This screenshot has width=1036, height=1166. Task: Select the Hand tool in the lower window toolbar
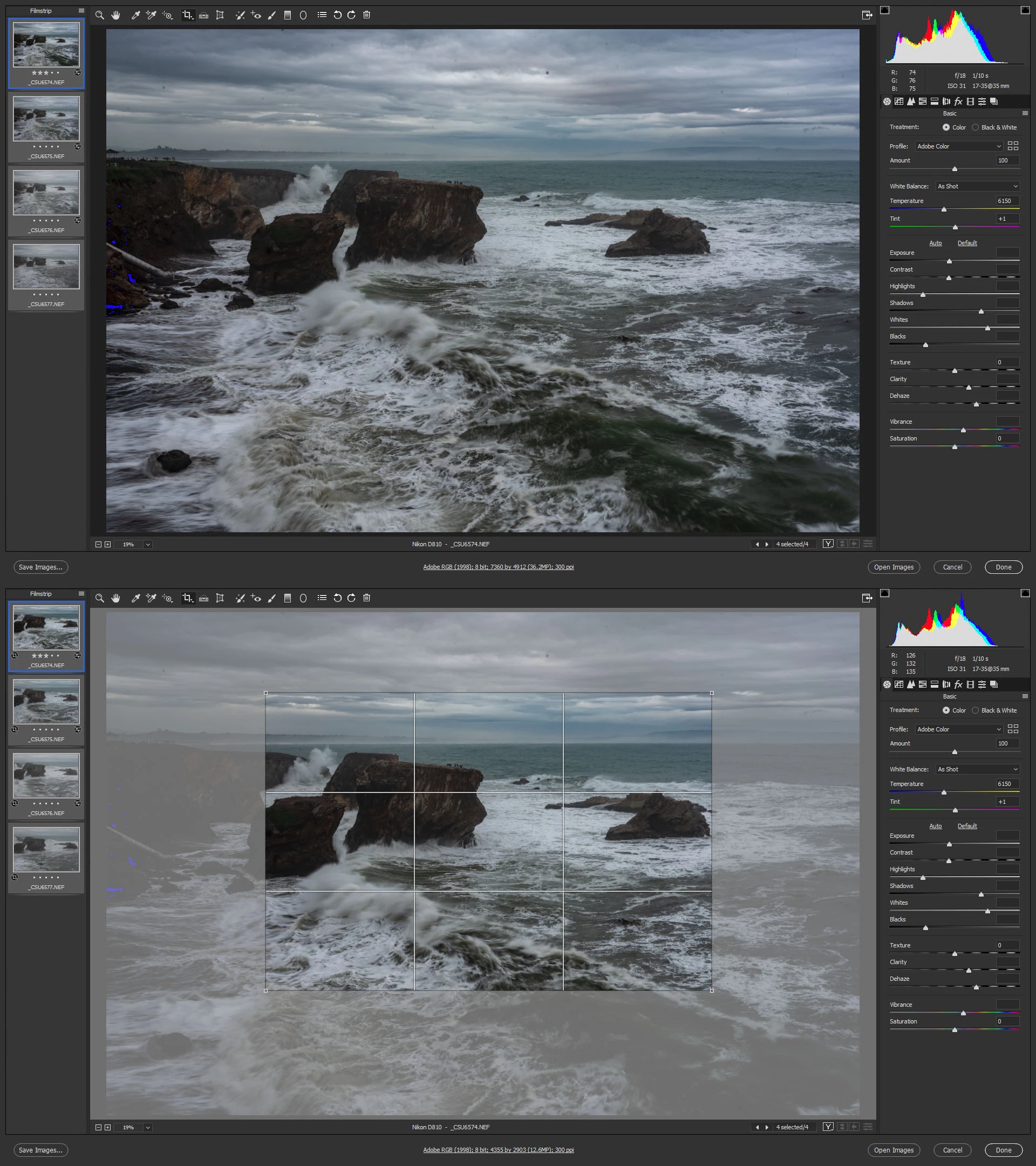pyautogui.click(x=116, y=598)
